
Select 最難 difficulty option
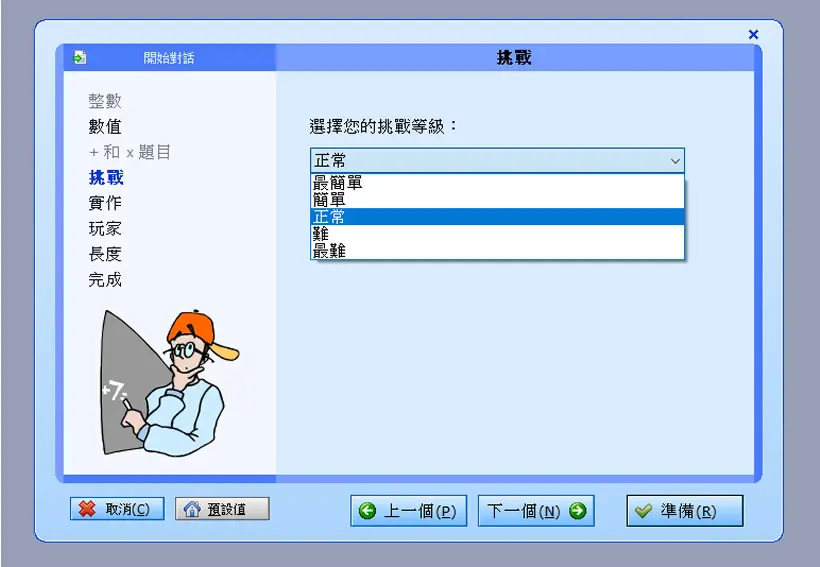coord(497,251)
